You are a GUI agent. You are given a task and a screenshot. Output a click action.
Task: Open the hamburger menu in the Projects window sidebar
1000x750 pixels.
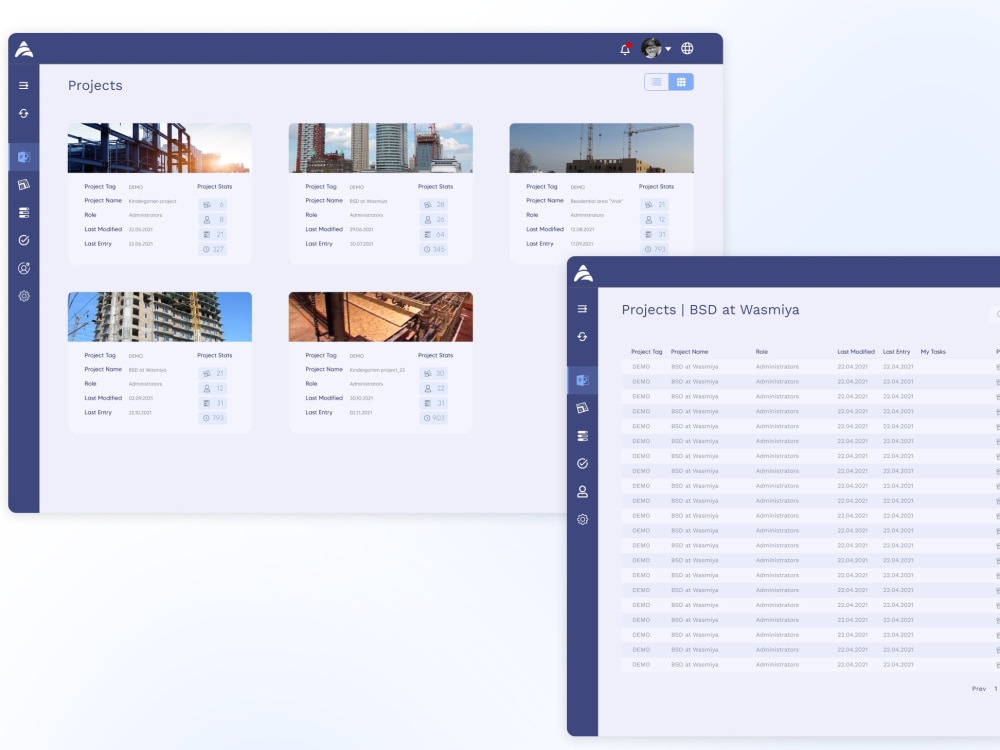[x=24, y=85]
